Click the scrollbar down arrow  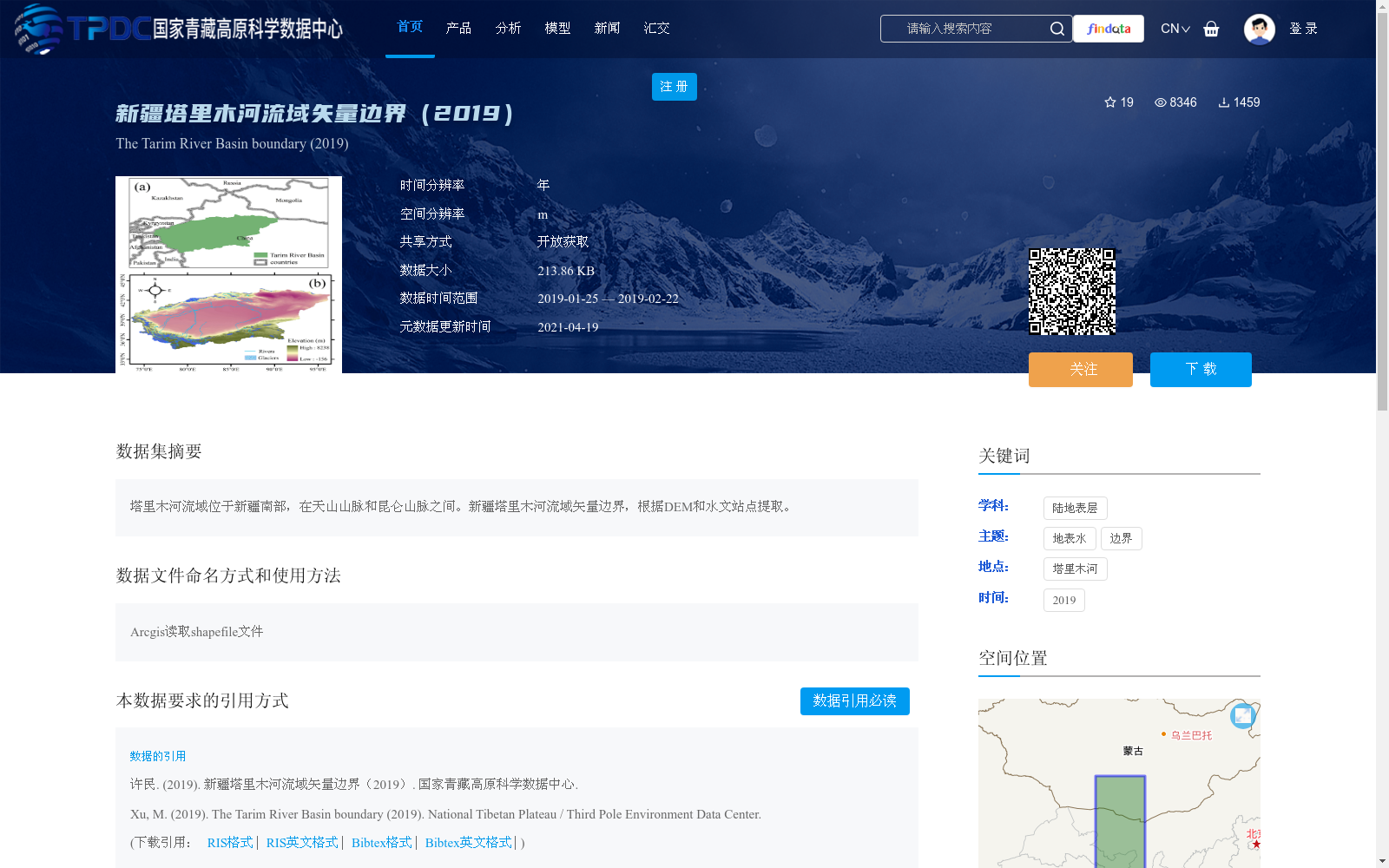1382,861
